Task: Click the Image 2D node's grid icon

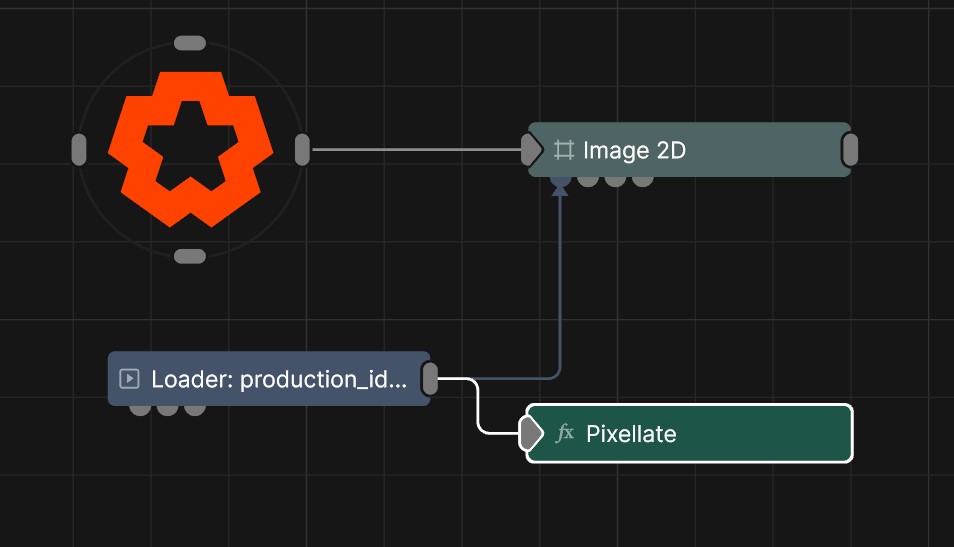Action: (x=564, y=150)
